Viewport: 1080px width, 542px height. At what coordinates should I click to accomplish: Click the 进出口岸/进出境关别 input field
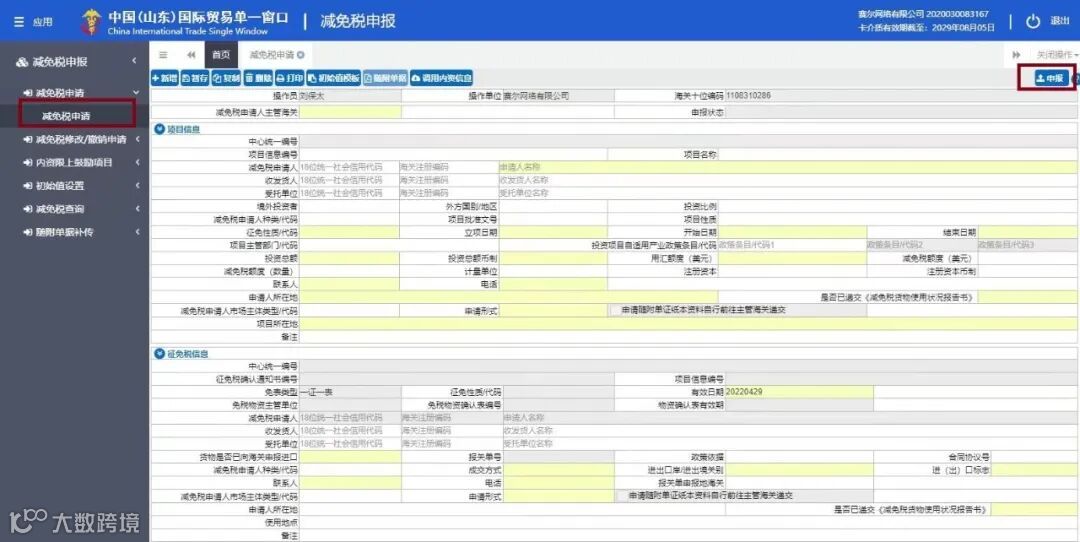pos(799,470)
